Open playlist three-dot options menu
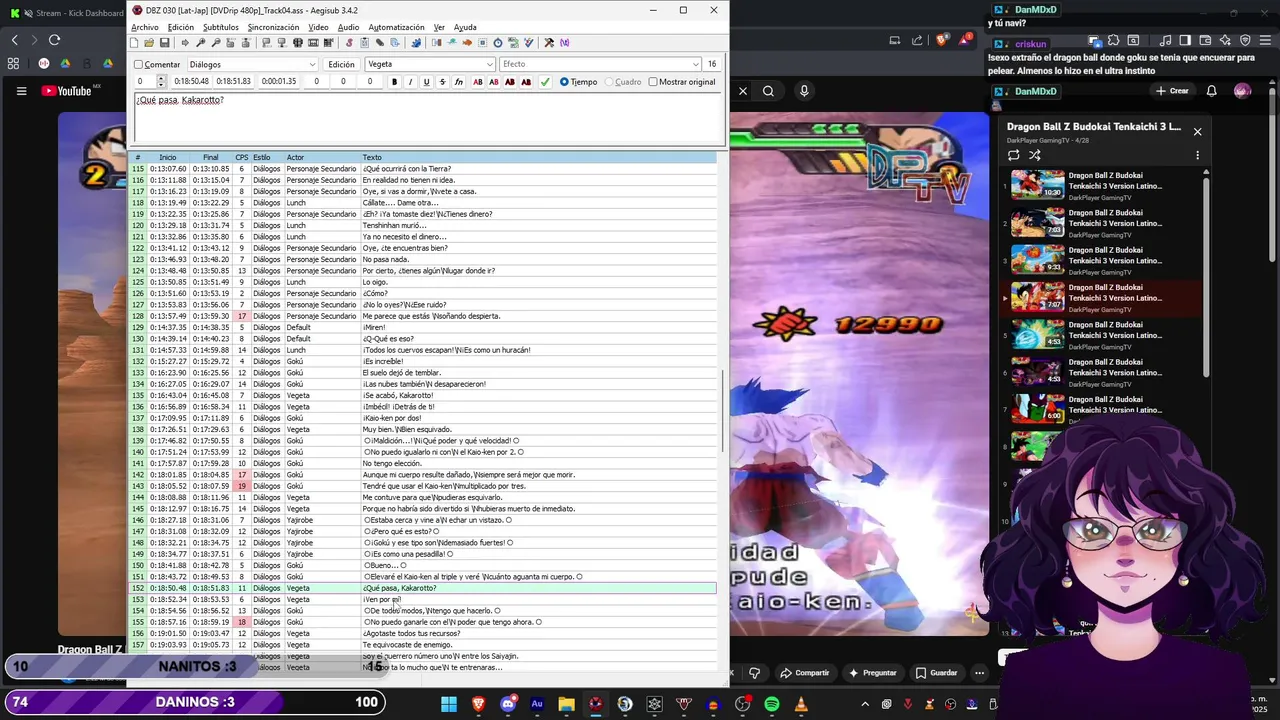This screenshot has width=1280, height=720. click(1197, 155)
